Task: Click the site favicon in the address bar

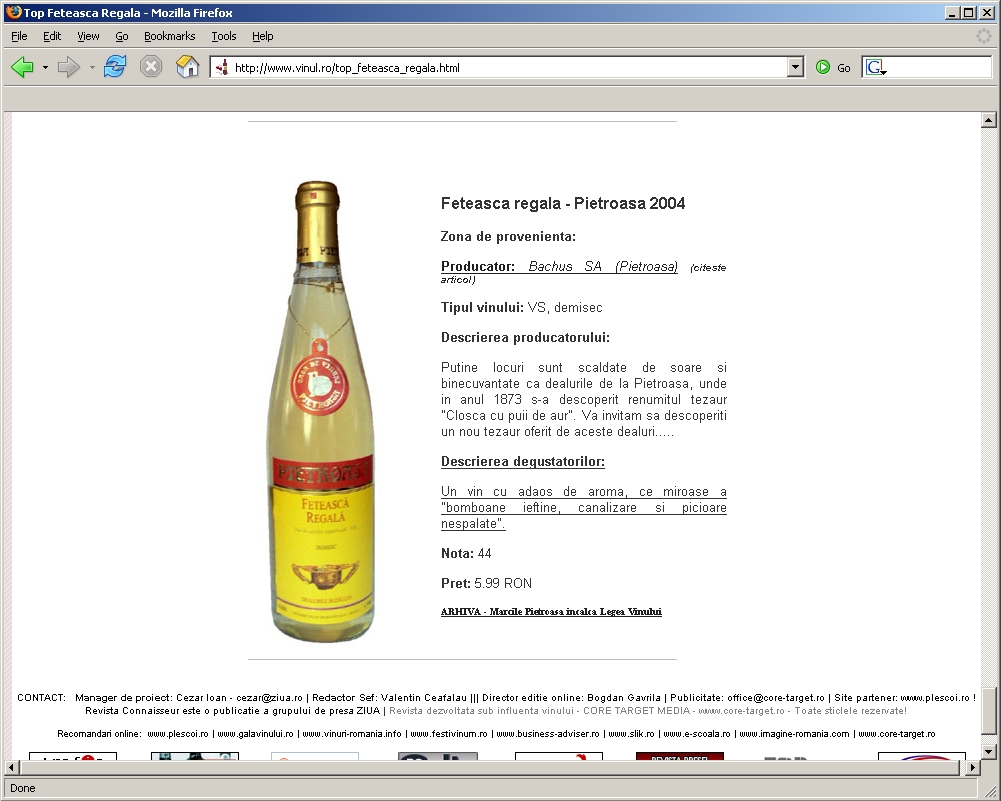Action: [x=222, y=68]
